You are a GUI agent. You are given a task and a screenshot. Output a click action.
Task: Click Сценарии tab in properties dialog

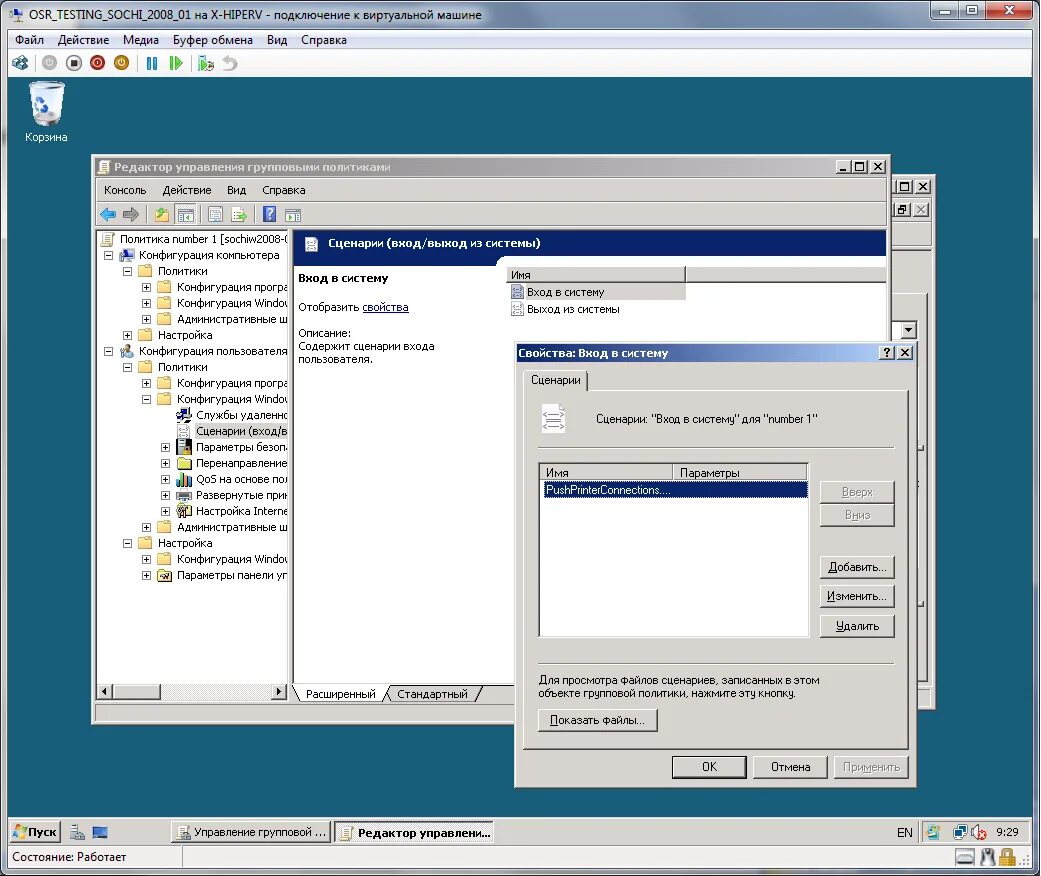click(x=556, y=380)
